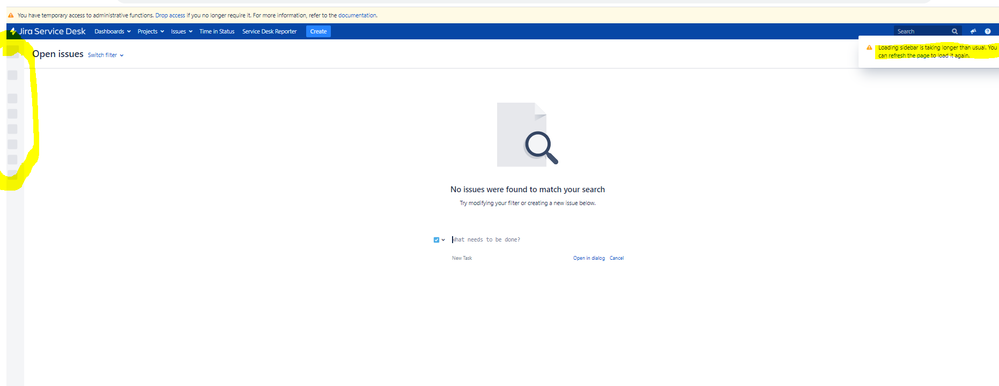Open the documentation link
Viewport: 999px width, 386px height.
[x=357, y=15]
